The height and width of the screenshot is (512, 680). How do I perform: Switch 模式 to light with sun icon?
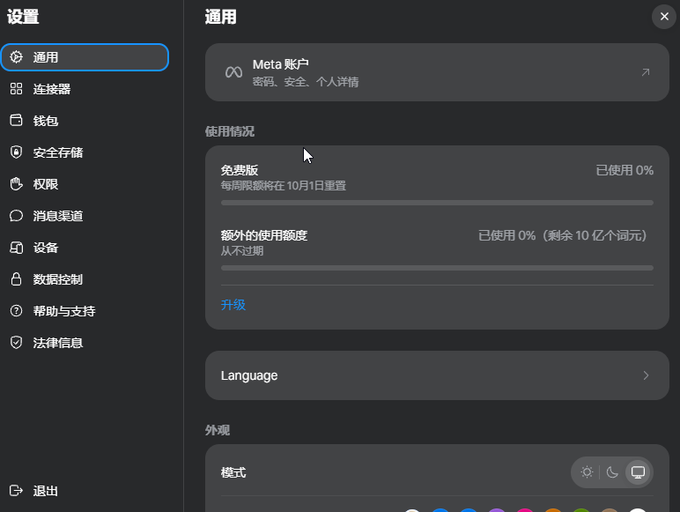(x=587, y=472)
